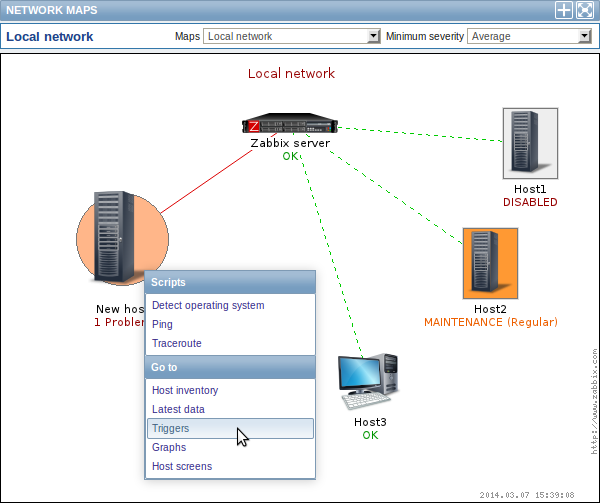Open the Minimum severity dropdown

[529, 36]
